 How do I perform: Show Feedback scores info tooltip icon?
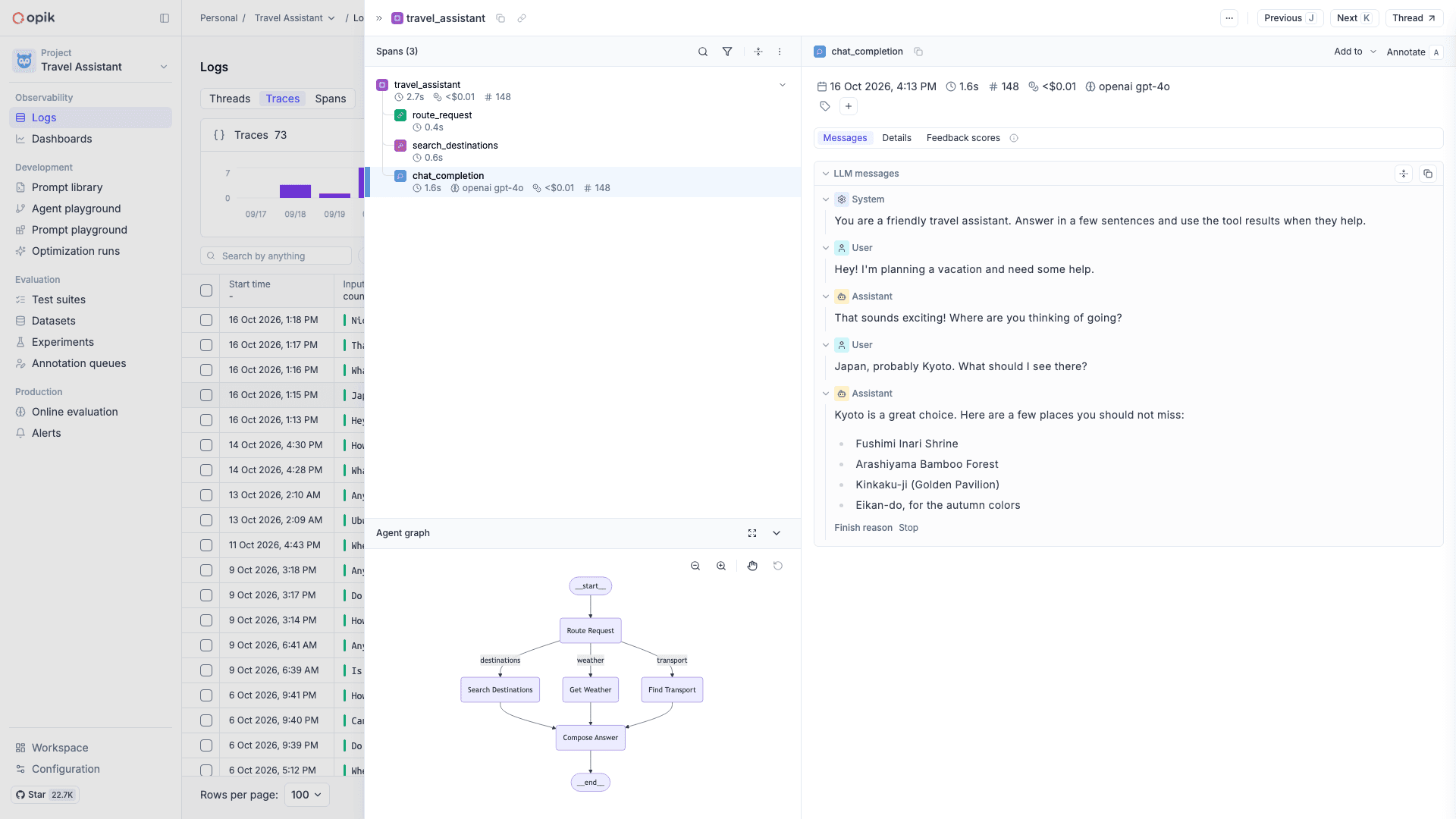[1014, 138]
